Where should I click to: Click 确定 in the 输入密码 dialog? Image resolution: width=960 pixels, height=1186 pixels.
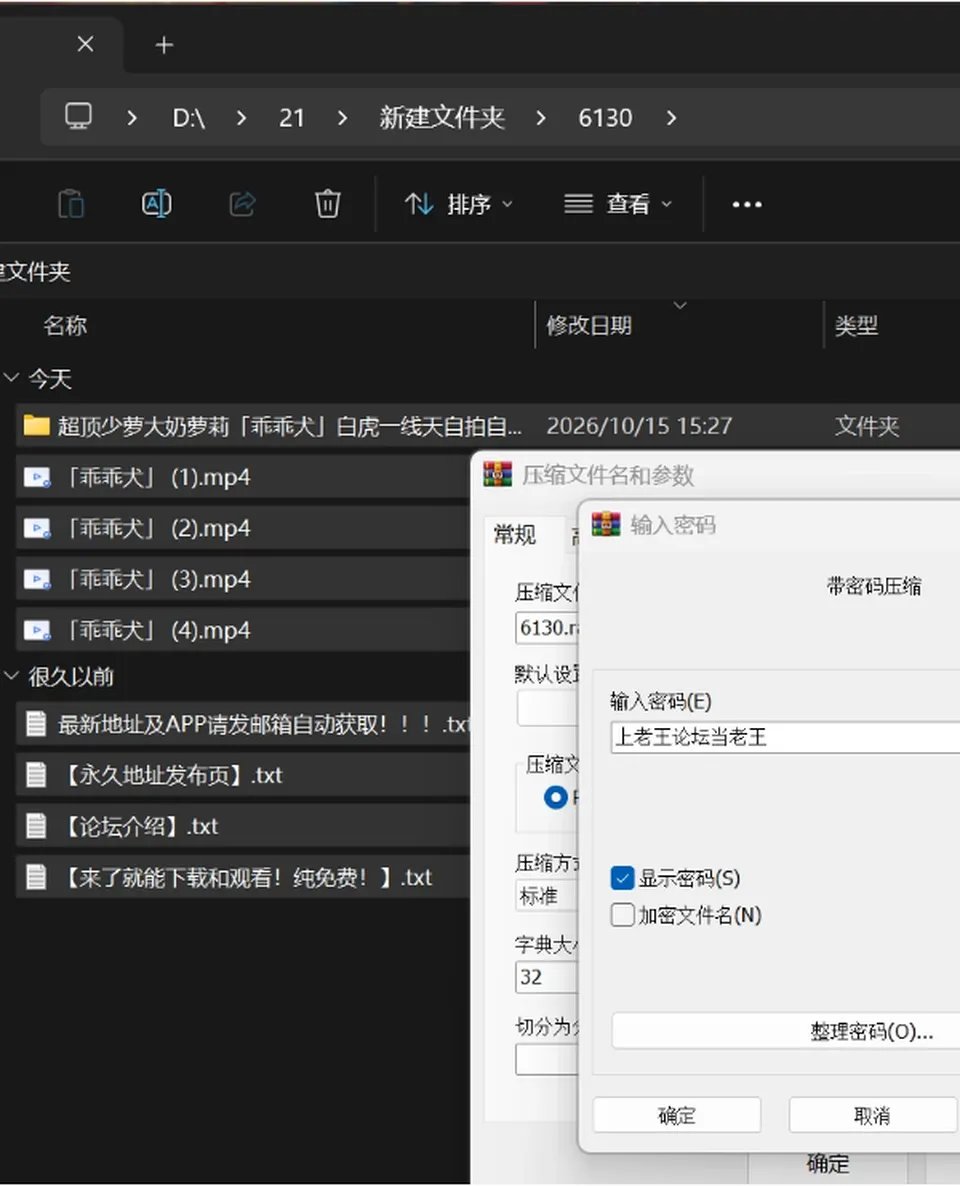(x=676, y=1116)
